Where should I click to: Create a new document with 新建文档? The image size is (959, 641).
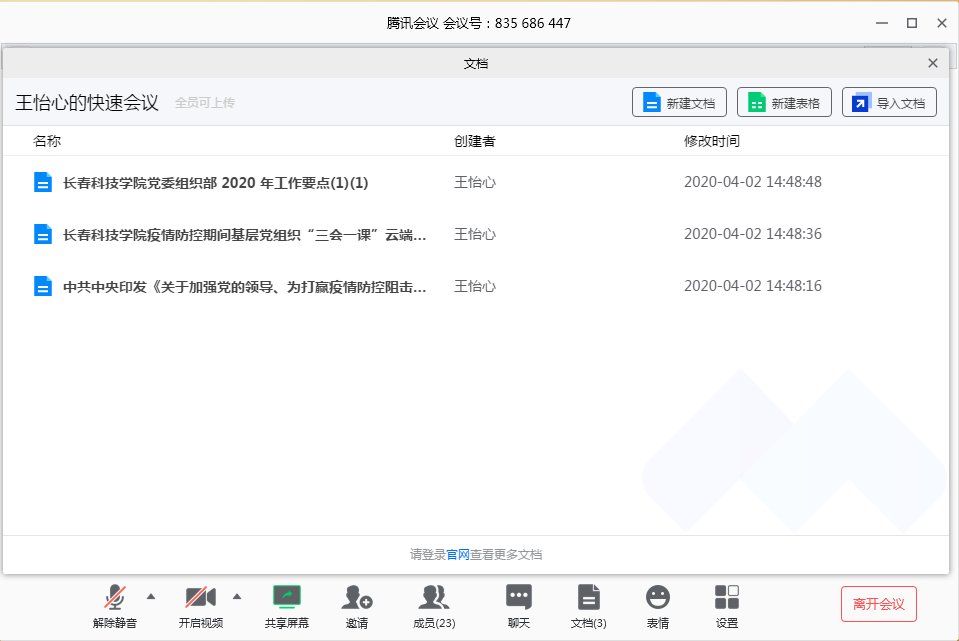pyautogui.click(x=679, y=102)
